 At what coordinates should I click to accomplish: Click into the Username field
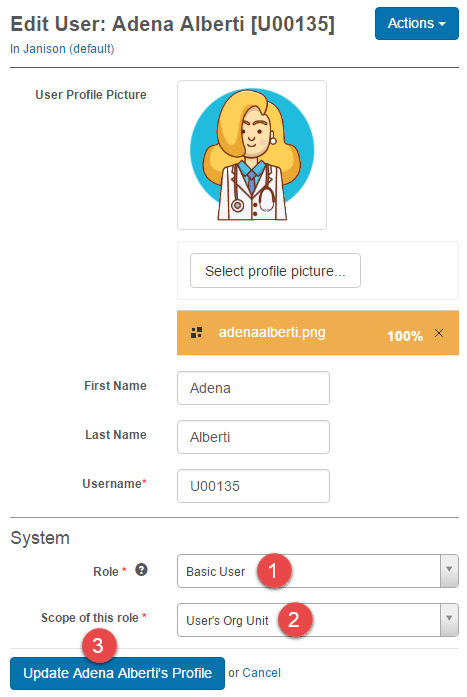[x=253, y=486]
